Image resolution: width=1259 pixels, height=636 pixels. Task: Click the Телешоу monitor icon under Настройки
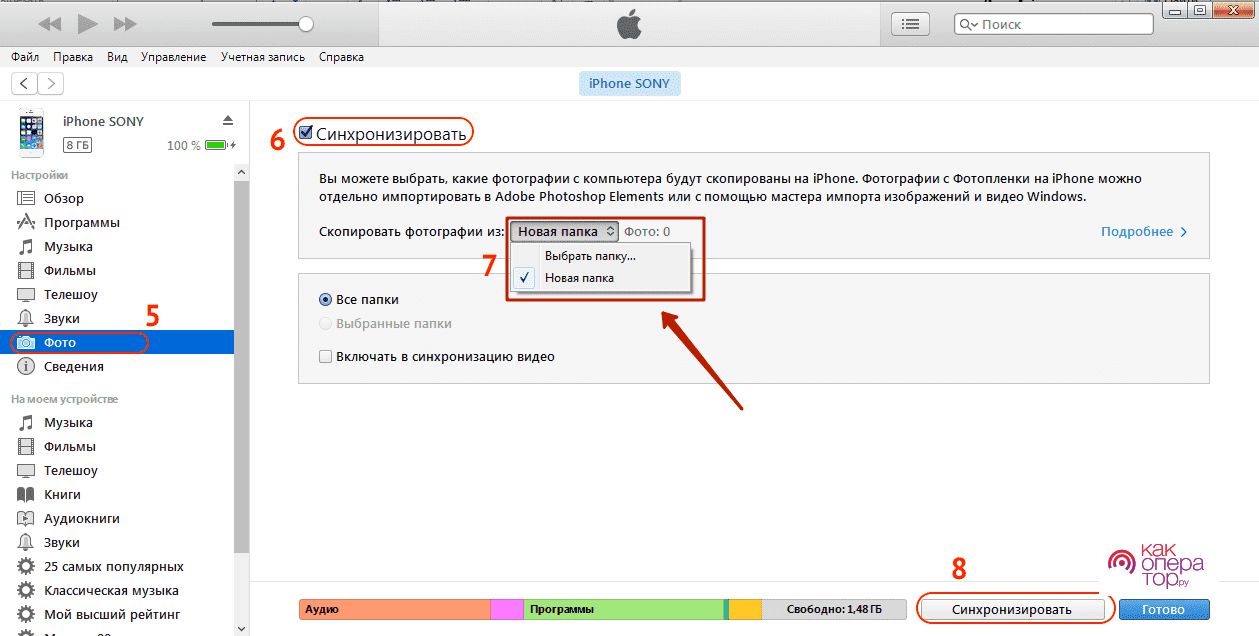pyautogui.click(x=27, y=294)
